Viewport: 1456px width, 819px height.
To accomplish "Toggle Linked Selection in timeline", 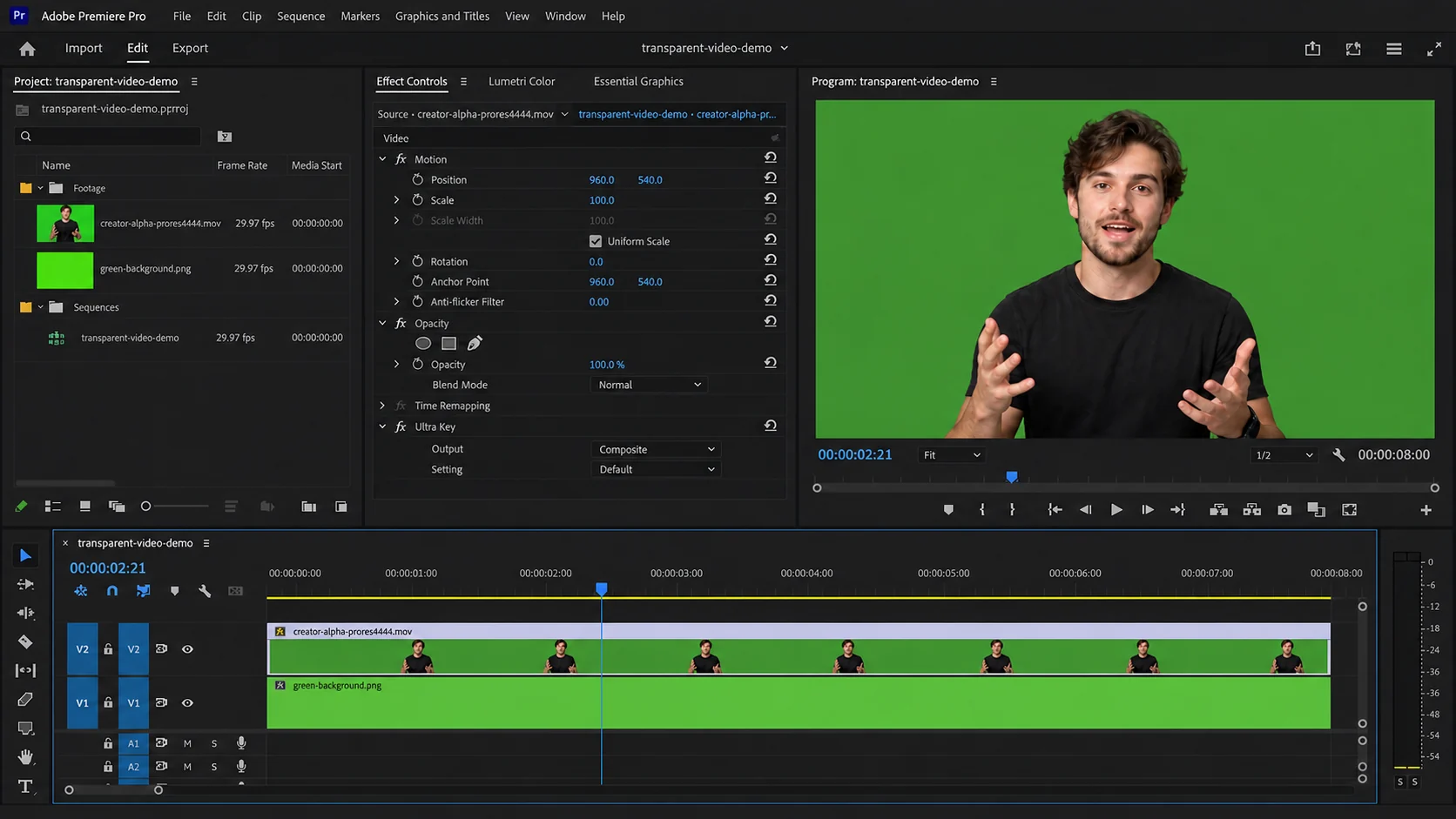I will tap(143, 591).
